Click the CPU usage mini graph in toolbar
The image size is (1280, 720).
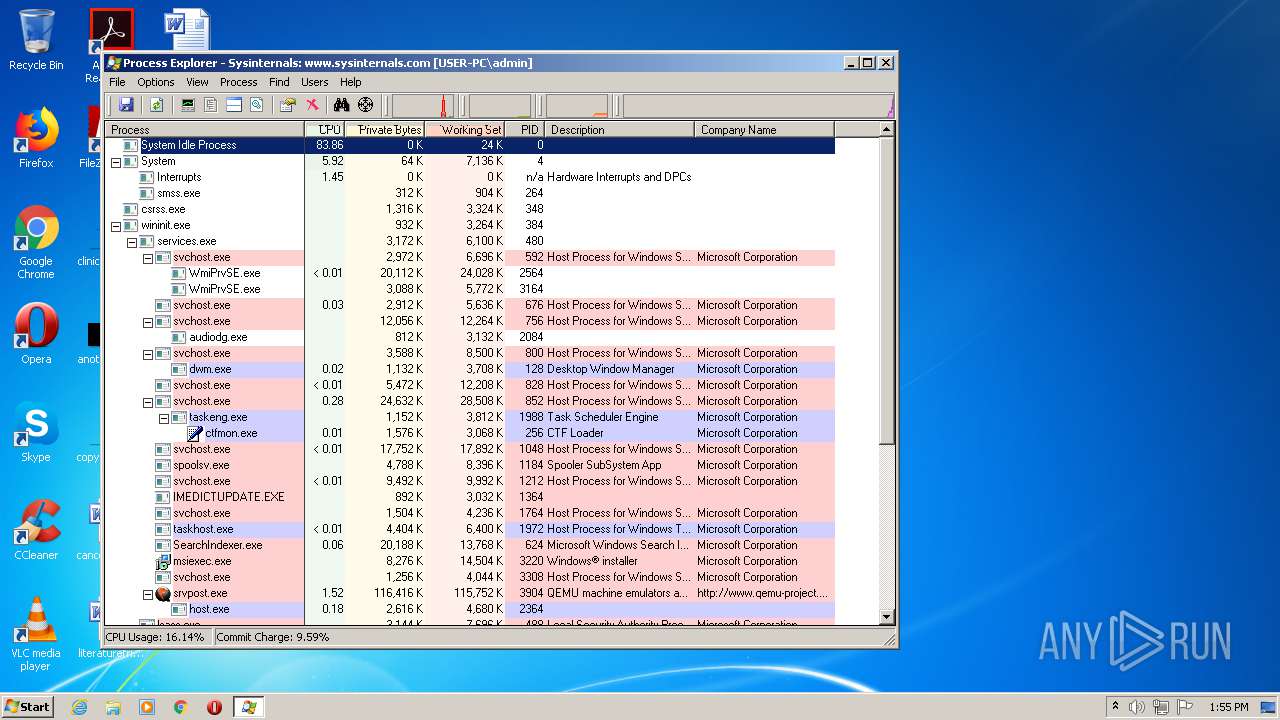pos(423,106)
